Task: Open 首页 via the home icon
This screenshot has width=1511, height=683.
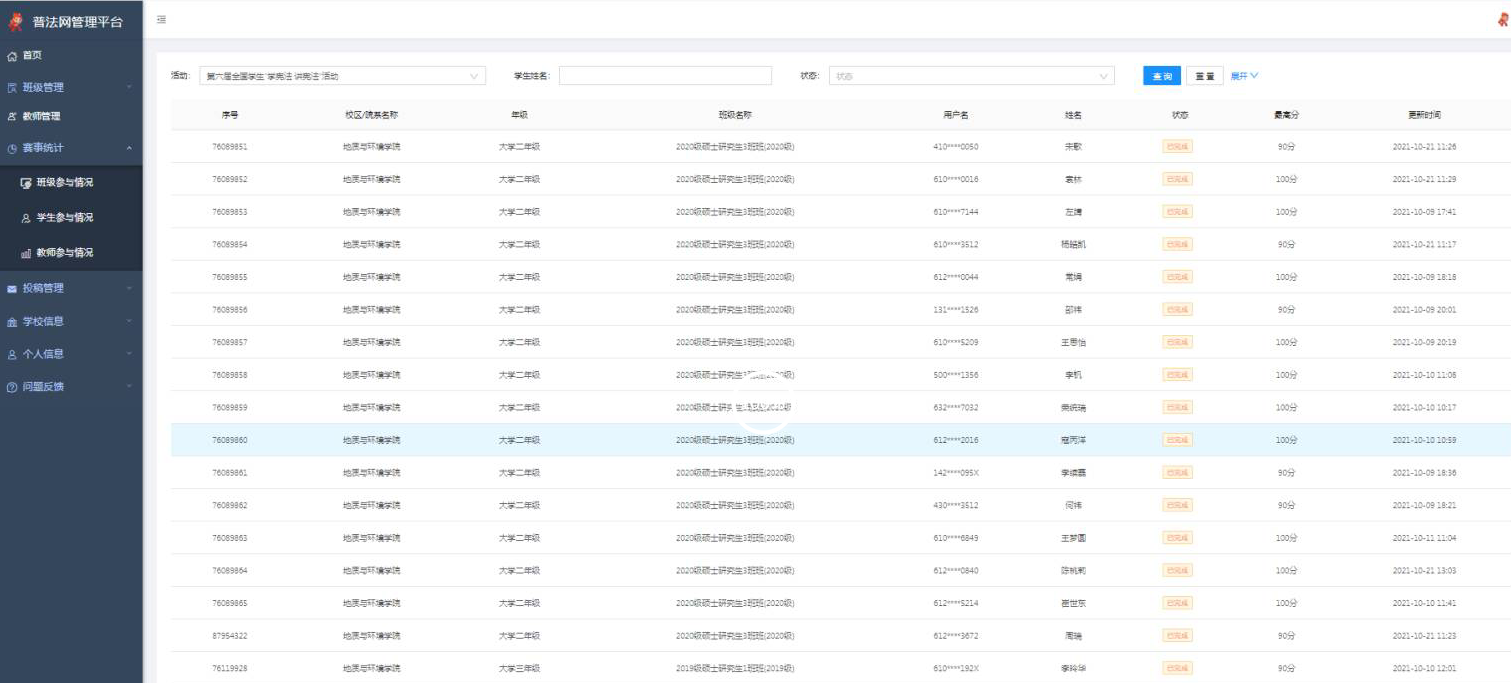Action: point(12,56)
